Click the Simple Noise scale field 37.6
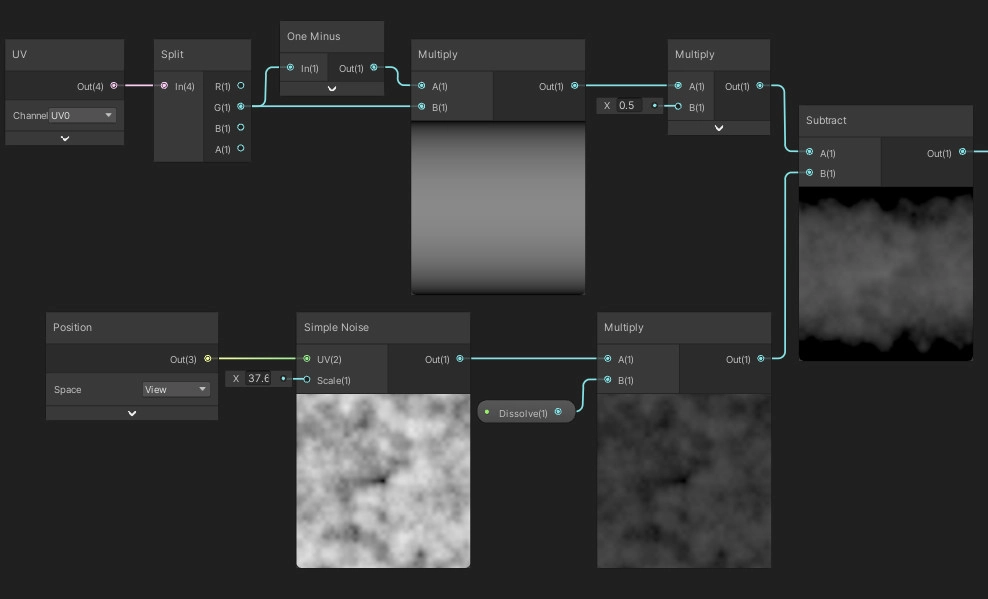The image size is (988, 599). (x=260, y=378)
